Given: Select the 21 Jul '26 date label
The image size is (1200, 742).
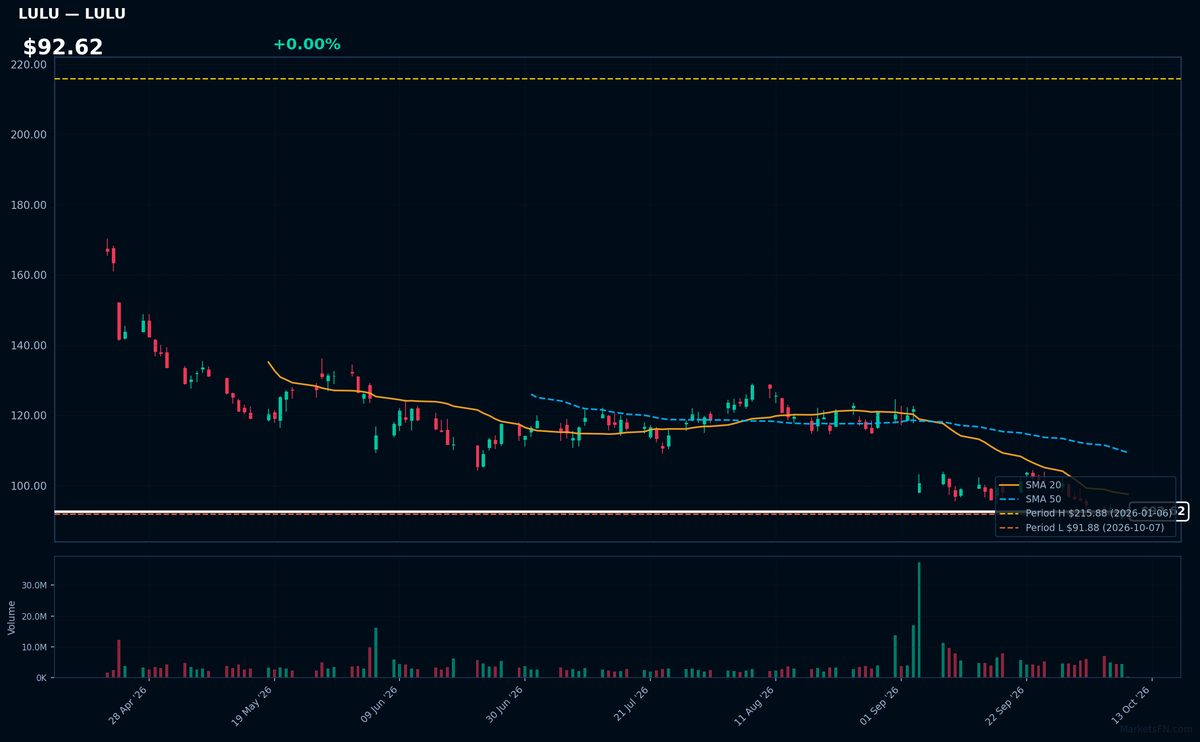Looking at the screenshot, I should pyautogui.click(x=630, y=704).
